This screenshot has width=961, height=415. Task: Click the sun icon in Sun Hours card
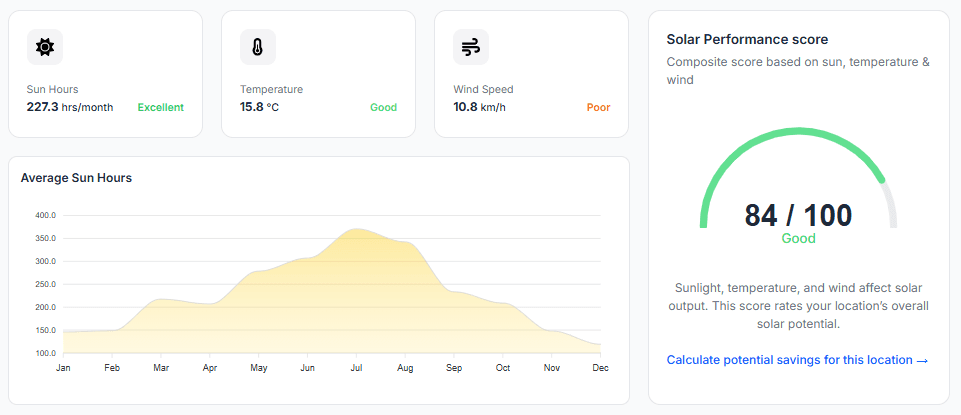click(x=44, y=47)
